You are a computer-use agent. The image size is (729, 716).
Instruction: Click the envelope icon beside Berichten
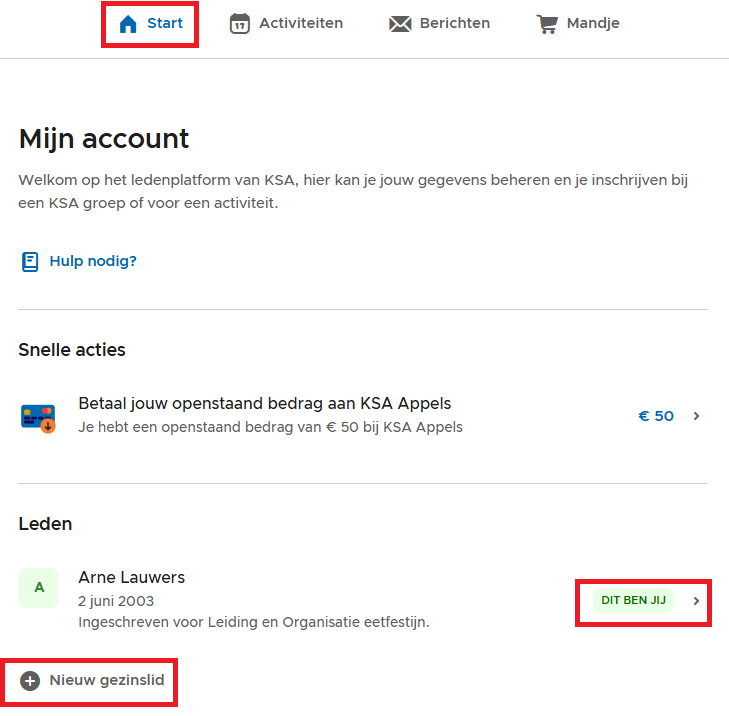click(400, 24)
